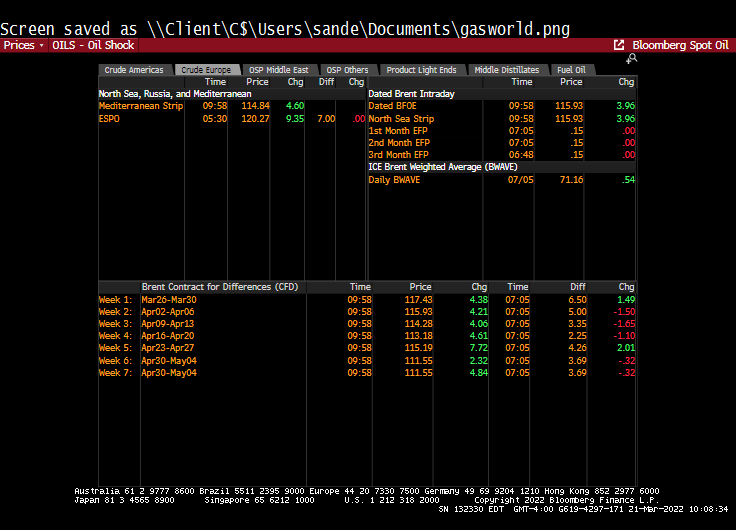Click the OILS - Oil Shock header label
The image size is (736, 530).
(x=93, y=45)
